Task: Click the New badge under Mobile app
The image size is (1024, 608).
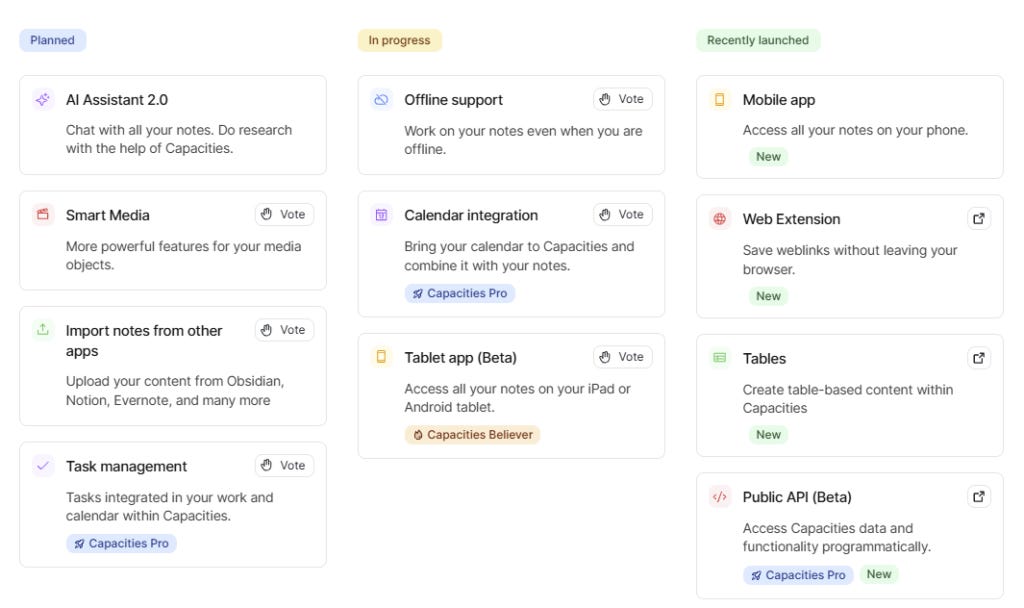Action: 769,157
